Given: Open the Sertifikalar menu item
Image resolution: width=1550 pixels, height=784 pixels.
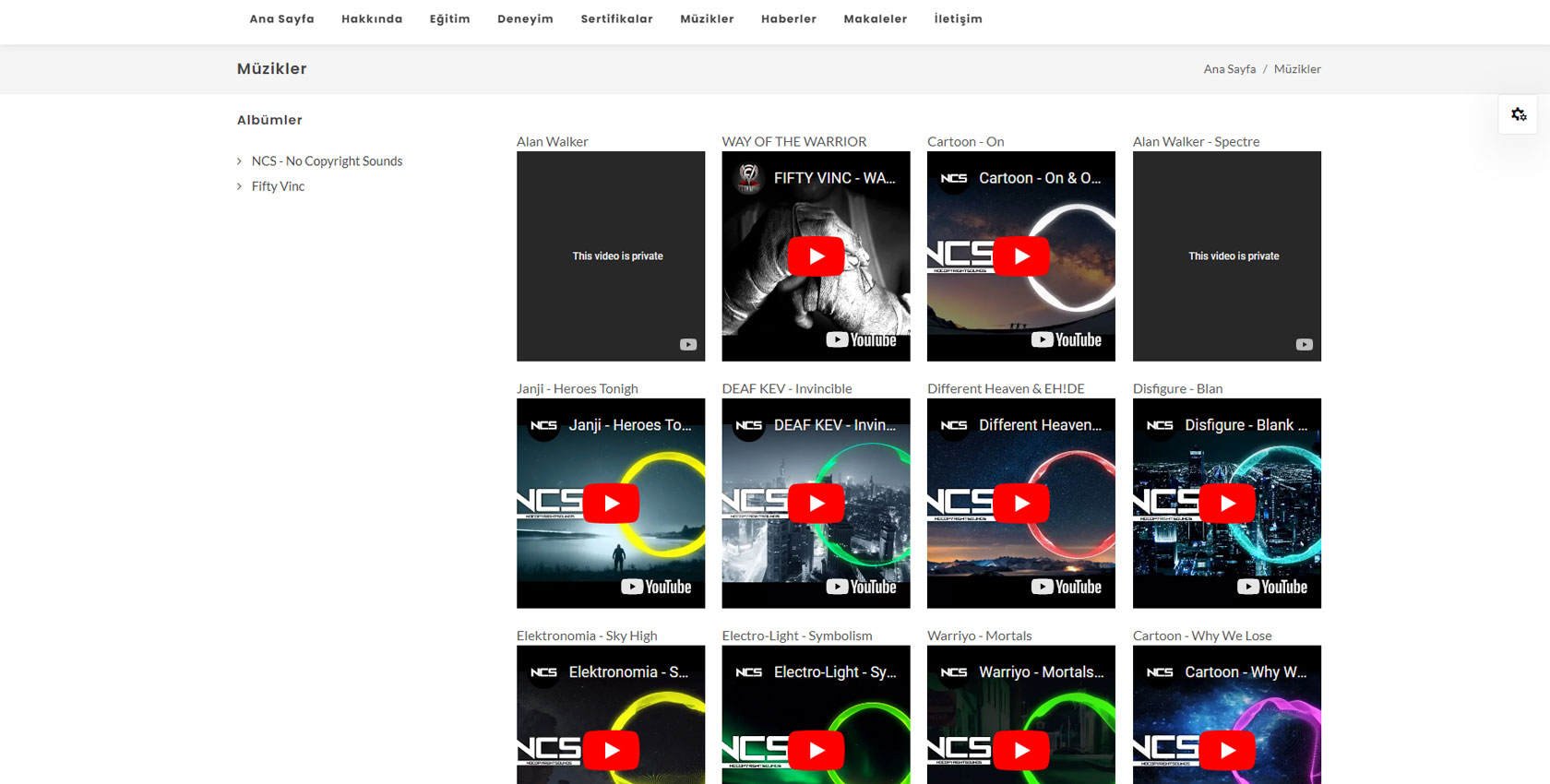Looking at the screenshot, I should [x=616, y=18].
